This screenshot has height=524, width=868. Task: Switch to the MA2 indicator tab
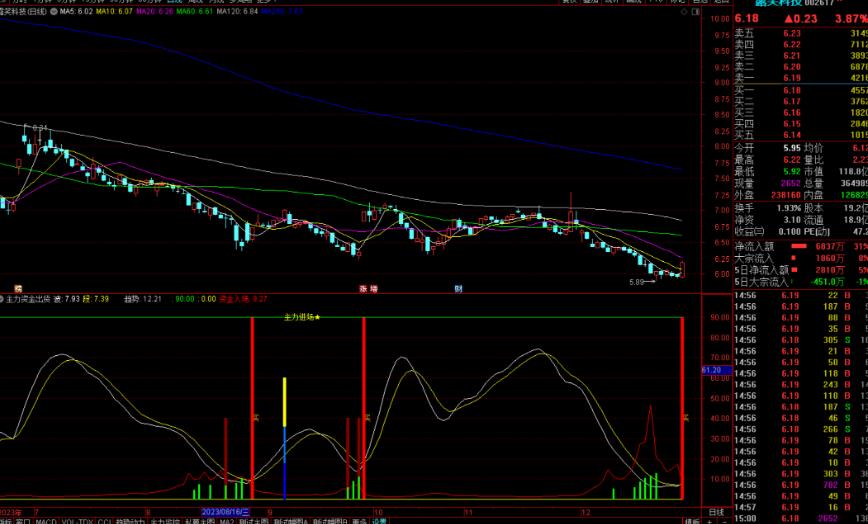227,521
